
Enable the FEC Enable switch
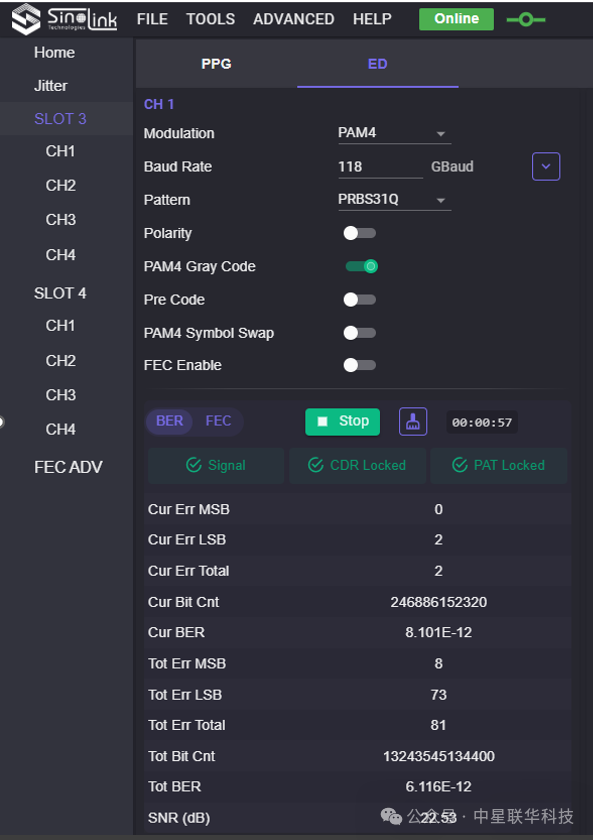359,365
